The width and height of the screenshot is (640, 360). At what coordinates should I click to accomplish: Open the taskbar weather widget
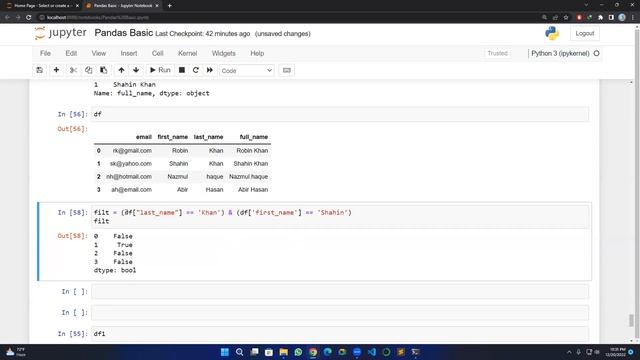click(16, 352)
